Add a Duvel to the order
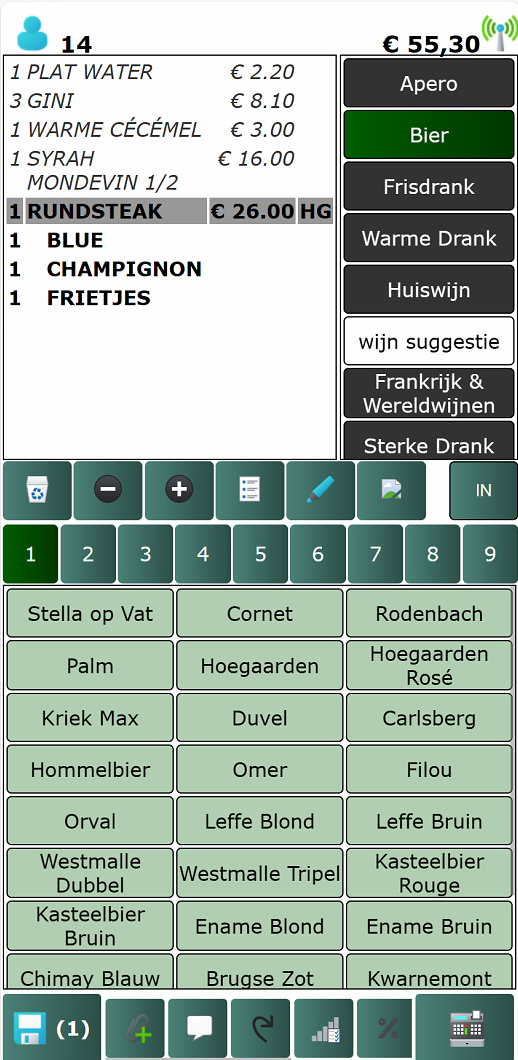The width and height of the screenshot is (518, 1060). pos(260,718)
